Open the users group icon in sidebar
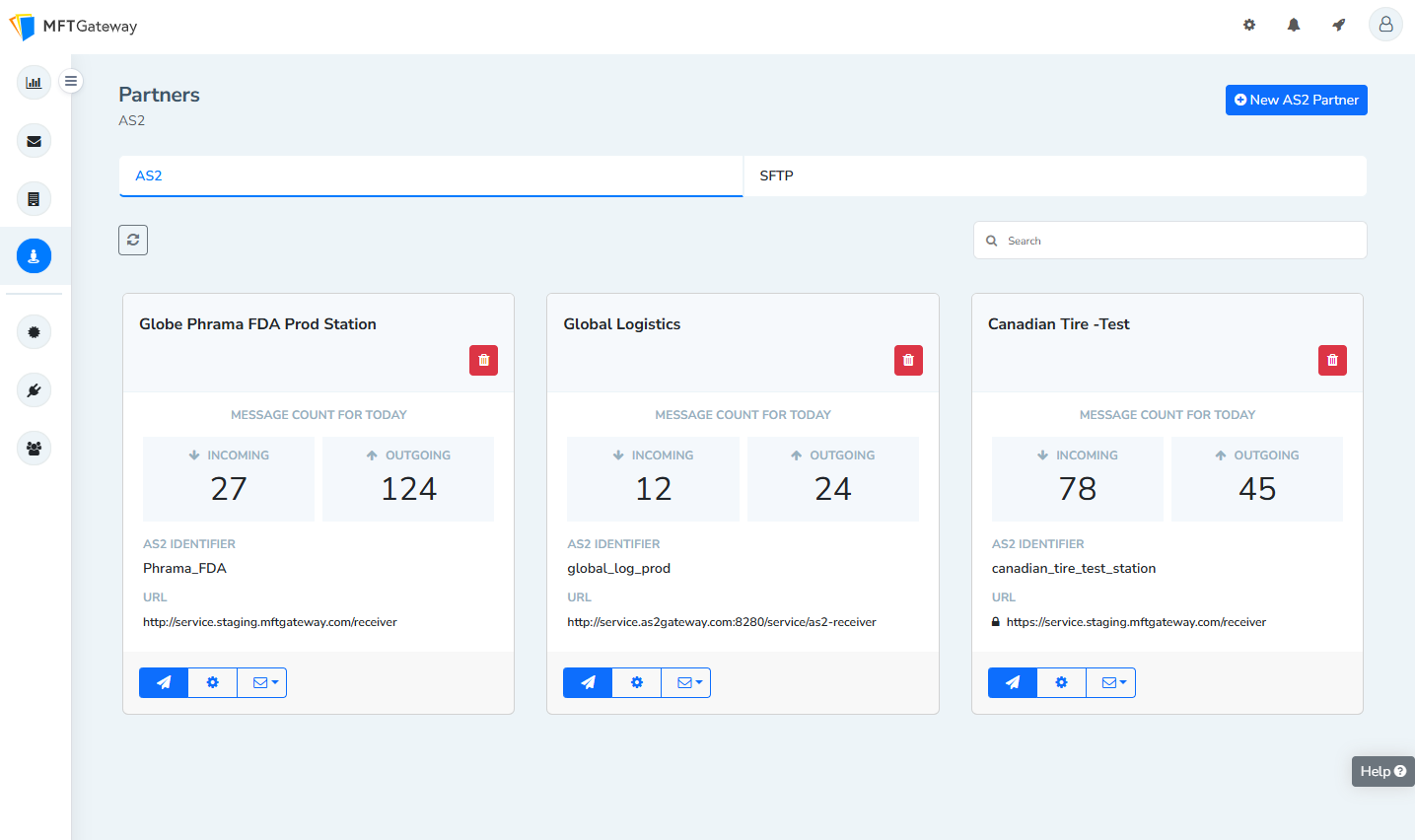Screen dimensions: 1415x840 34,449
